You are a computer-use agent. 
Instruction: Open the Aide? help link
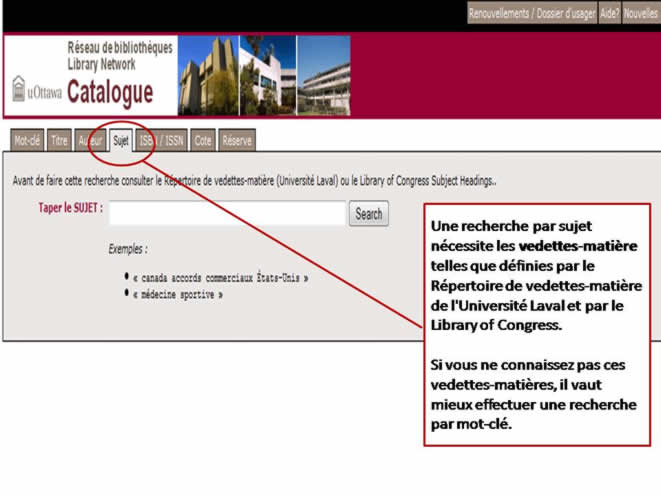pyautogui.click(x=610, y=13)
